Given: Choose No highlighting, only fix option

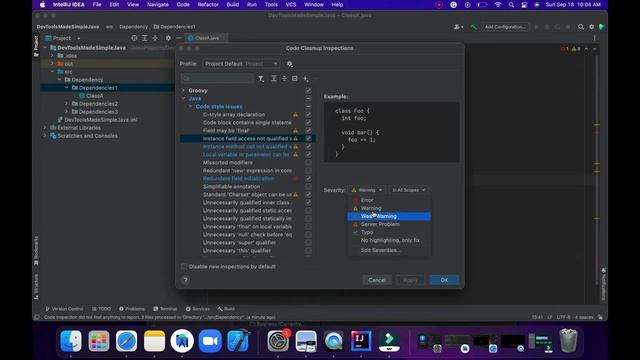Looking at the screenshot, I should point(389,240).
